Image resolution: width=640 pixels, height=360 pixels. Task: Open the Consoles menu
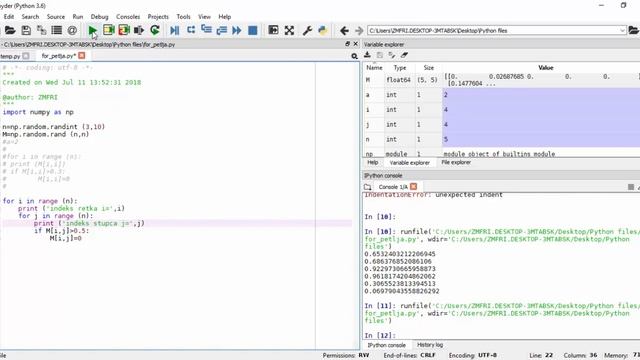click(x=128, y=17)
